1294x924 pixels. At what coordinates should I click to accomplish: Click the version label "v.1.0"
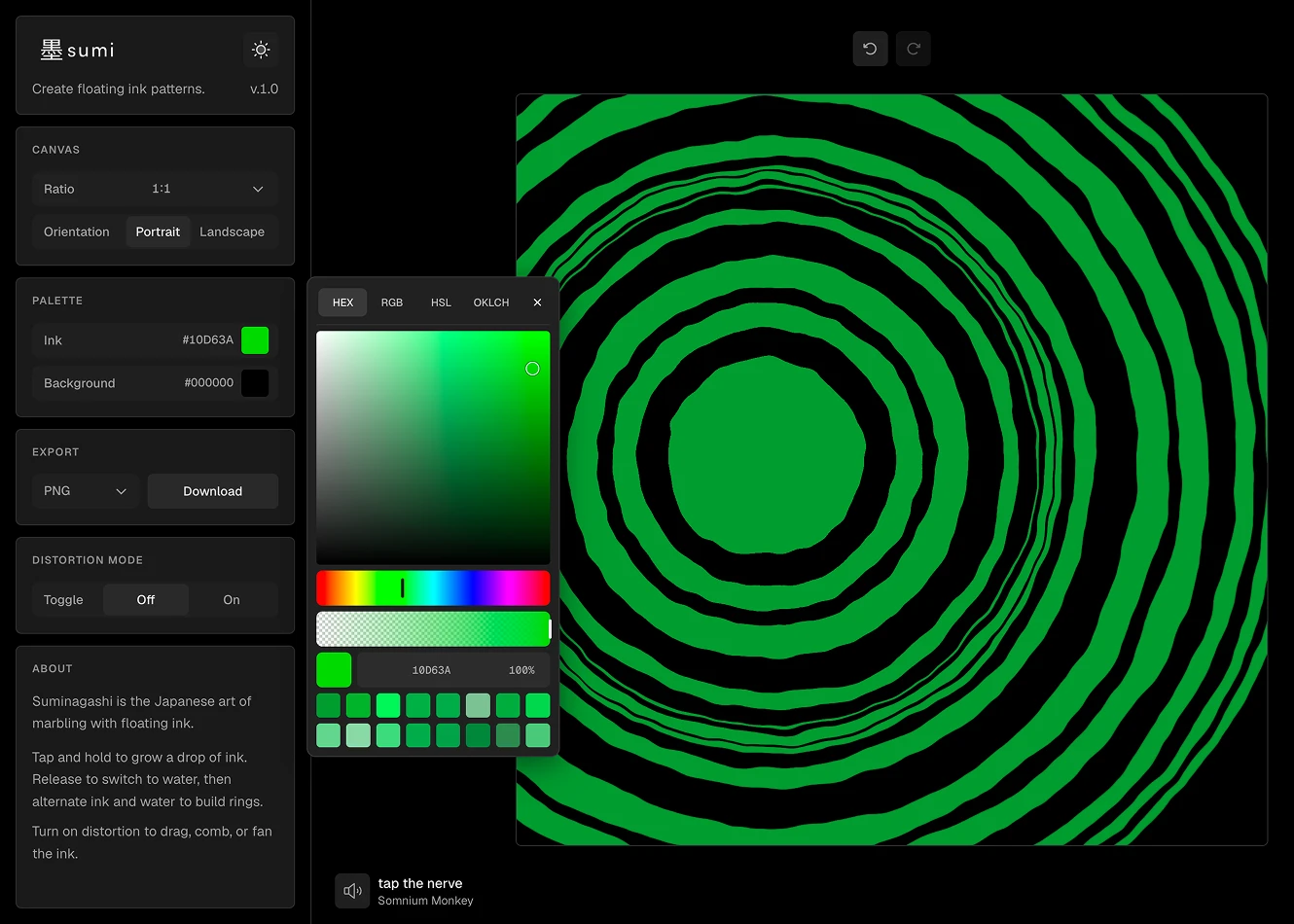point(264,89)
